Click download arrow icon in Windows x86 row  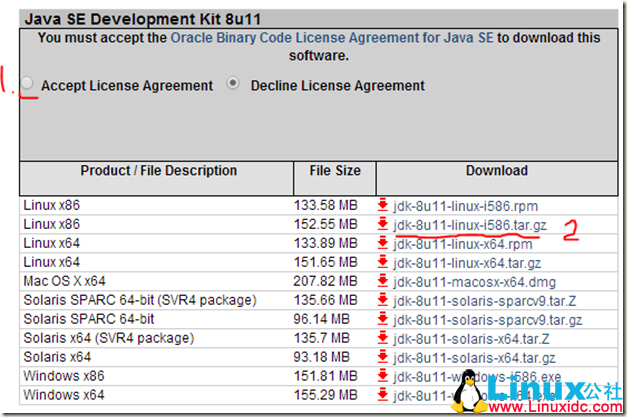click(x=383, y=376)
